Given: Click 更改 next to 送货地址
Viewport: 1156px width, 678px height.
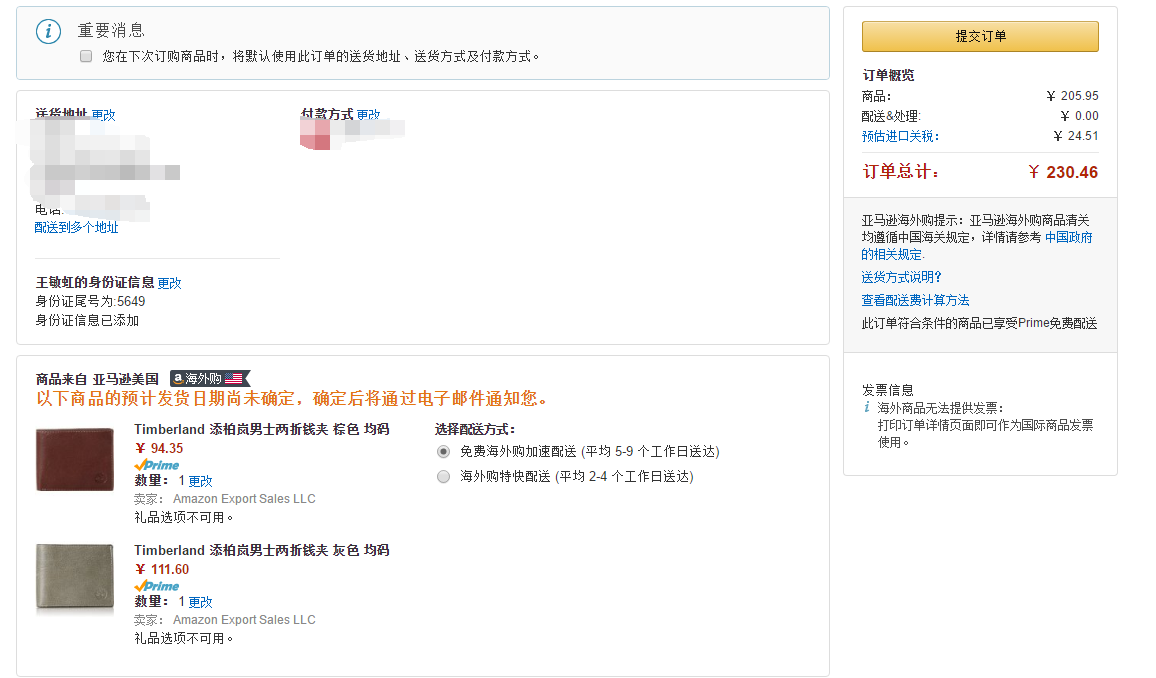Looking at the screenshot, I should (x=103, y=115).
